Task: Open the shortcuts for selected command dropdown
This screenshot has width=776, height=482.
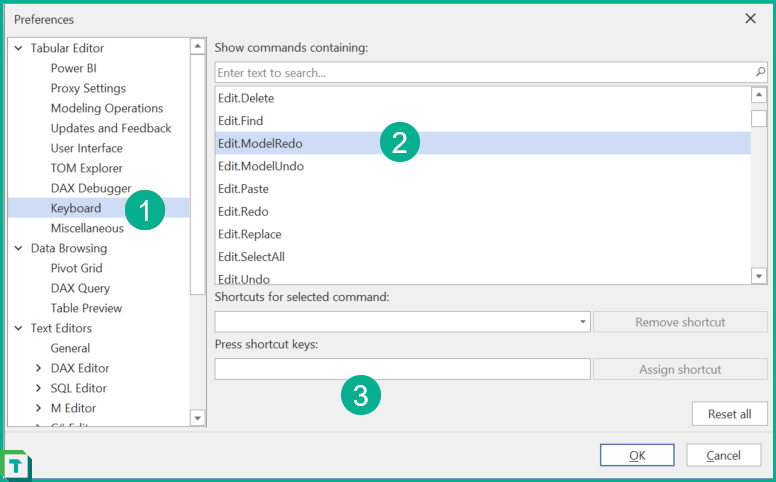Action: click(x=582, y=322)
